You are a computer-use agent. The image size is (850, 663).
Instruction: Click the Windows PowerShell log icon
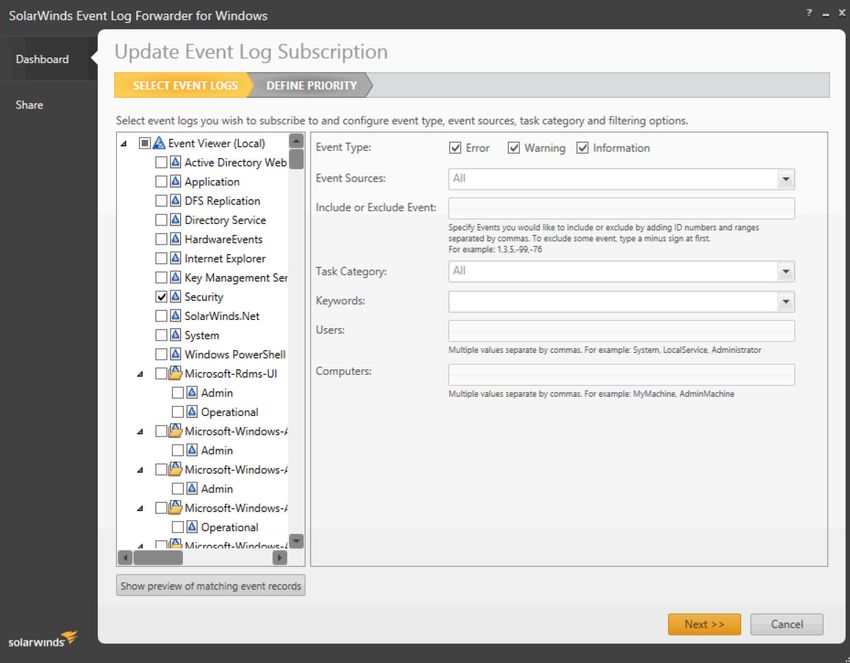pyautogui.click(x=176, y=355)
